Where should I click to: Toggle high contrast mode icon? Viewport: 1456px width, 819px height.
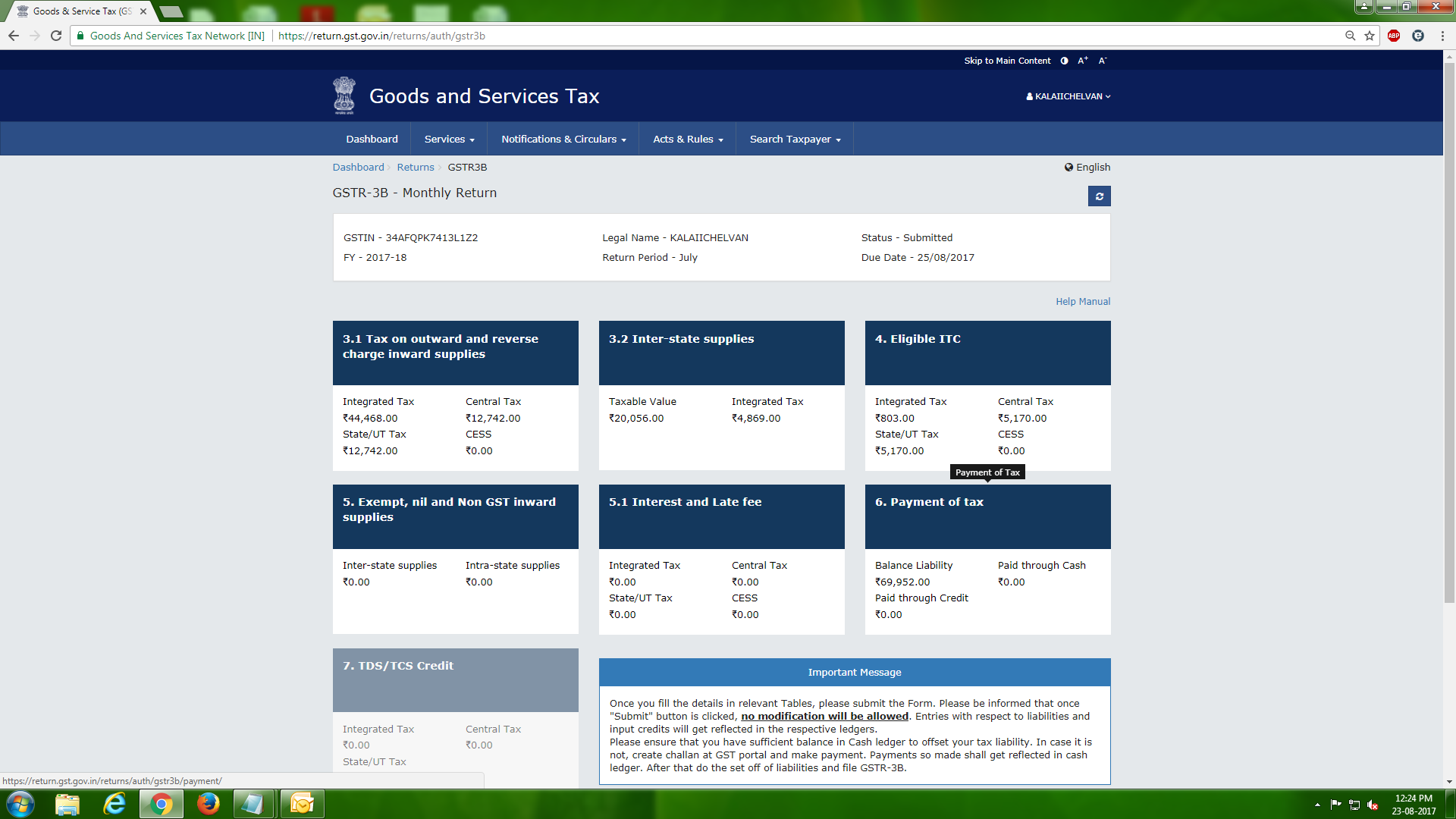click(1064, 61)
